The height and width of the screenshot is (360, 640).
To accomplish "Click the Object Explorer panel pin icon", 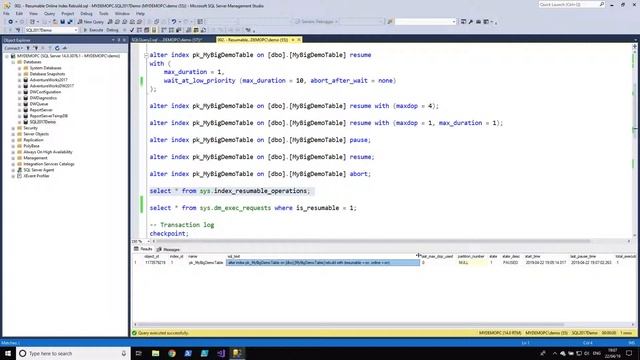I will 119,40.
